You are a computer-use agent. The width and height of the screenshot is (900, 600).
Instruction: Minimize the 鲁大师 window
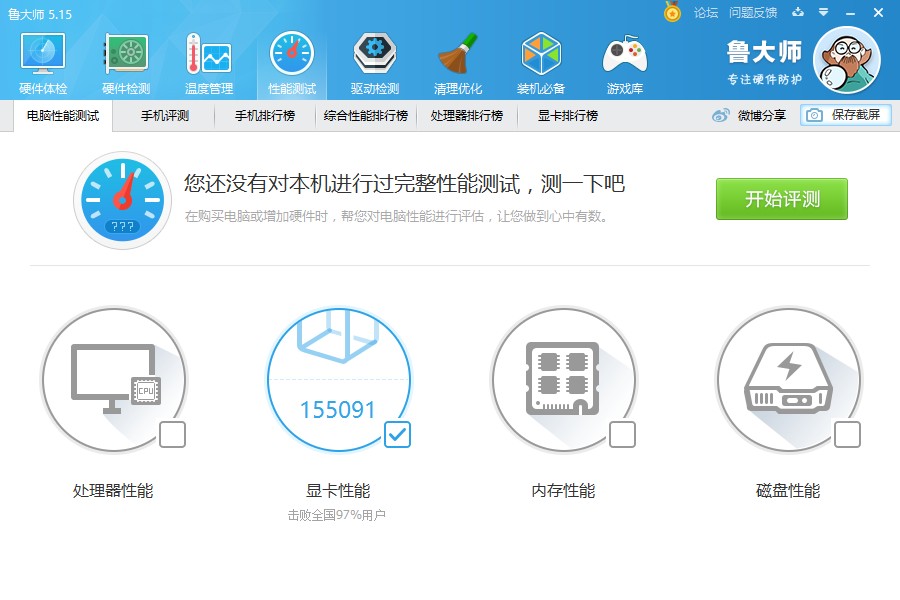[x=851, y=13]
